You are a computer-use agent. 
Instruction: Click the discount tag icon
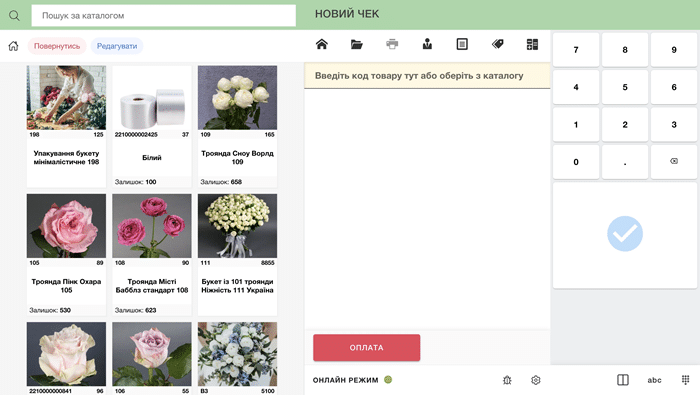pos(497,44)
